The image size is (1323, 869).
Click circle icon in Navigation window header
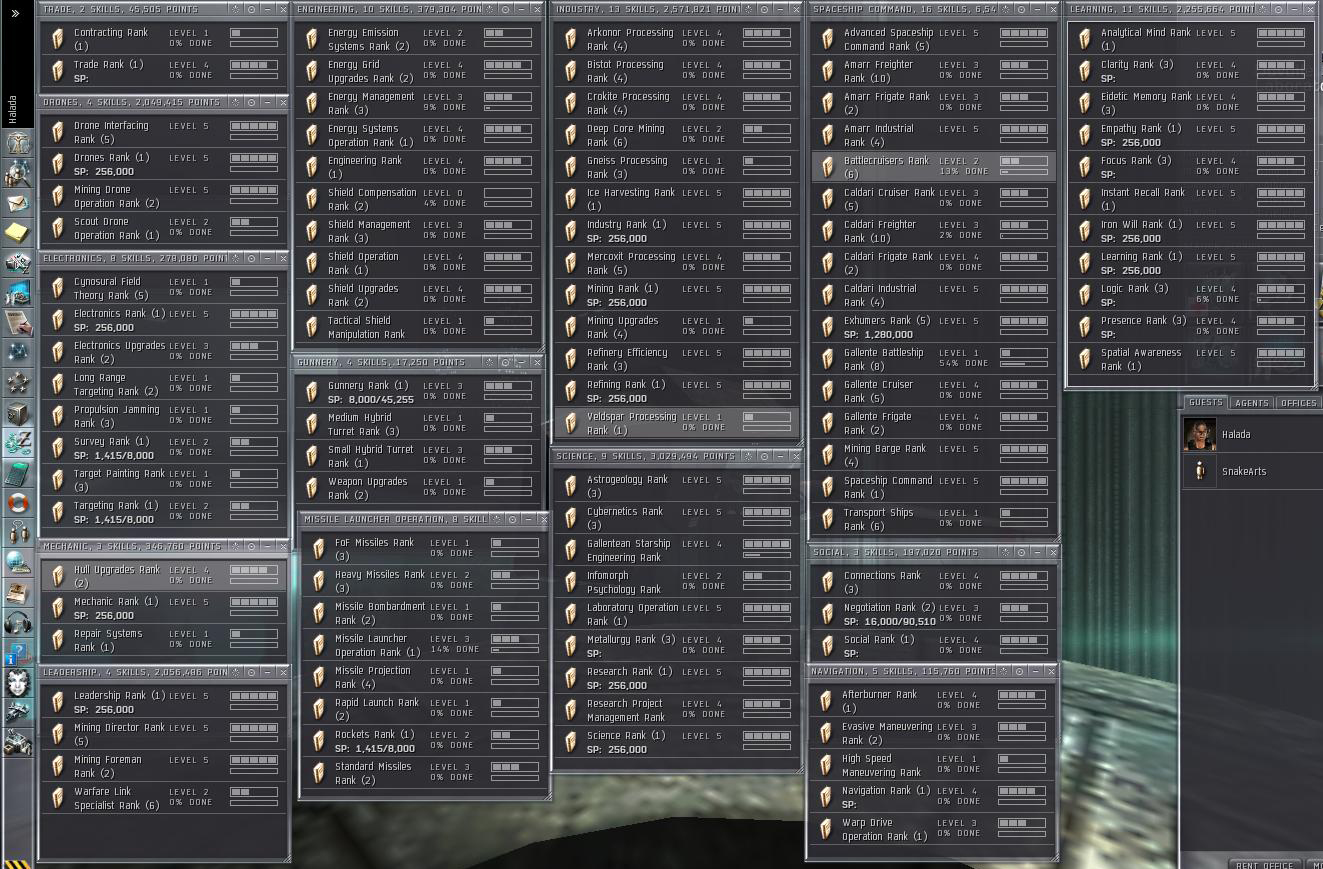(x=1019, y=671)
